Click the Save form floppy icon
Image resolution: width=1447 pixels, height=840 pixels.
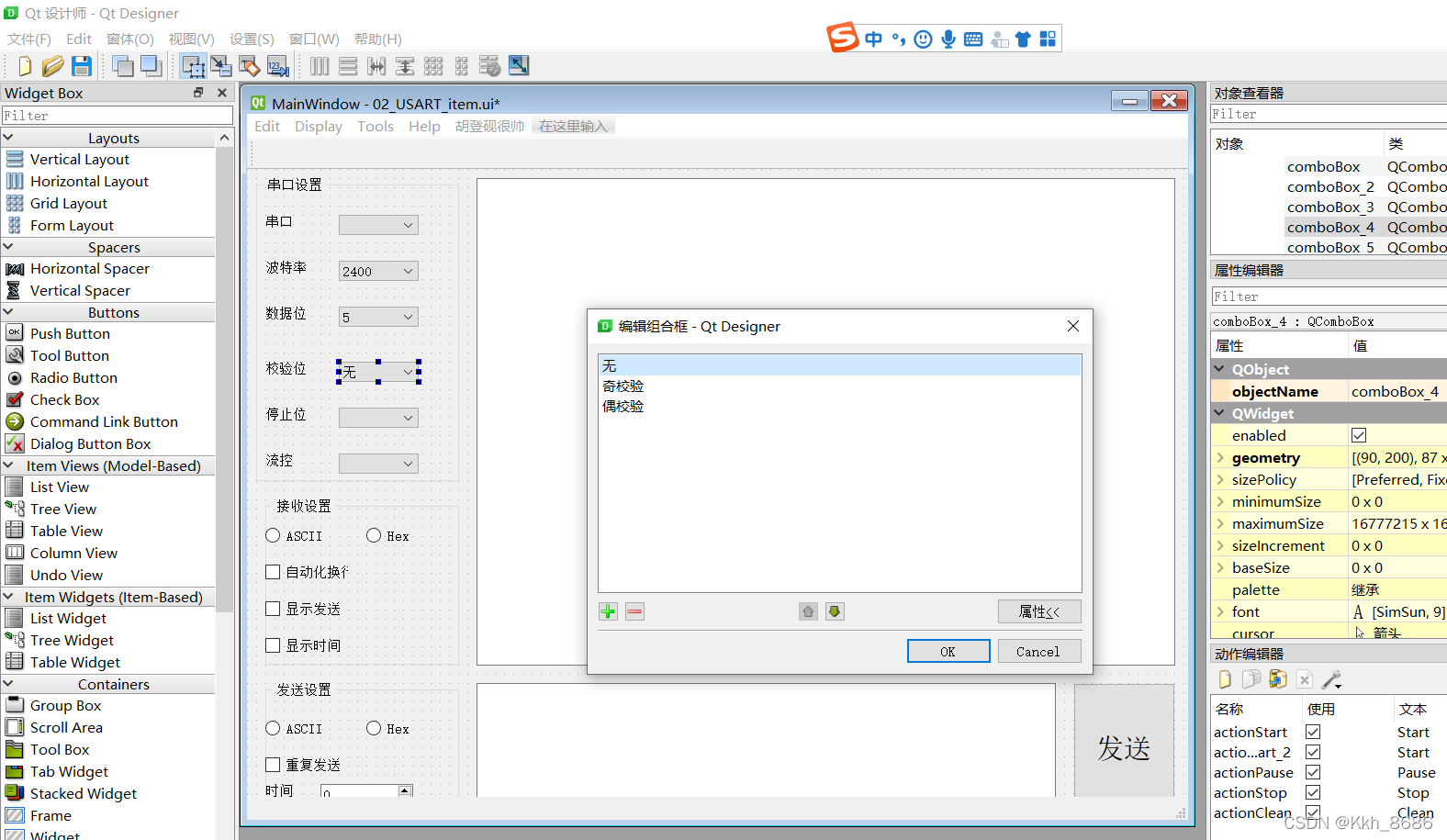pos(82,66)
